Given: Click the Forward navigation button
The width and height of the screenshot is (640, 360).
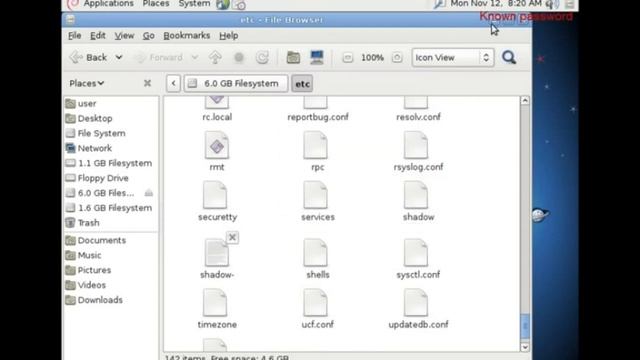Looking at the screenshot, I should click(x=159, y=58).
